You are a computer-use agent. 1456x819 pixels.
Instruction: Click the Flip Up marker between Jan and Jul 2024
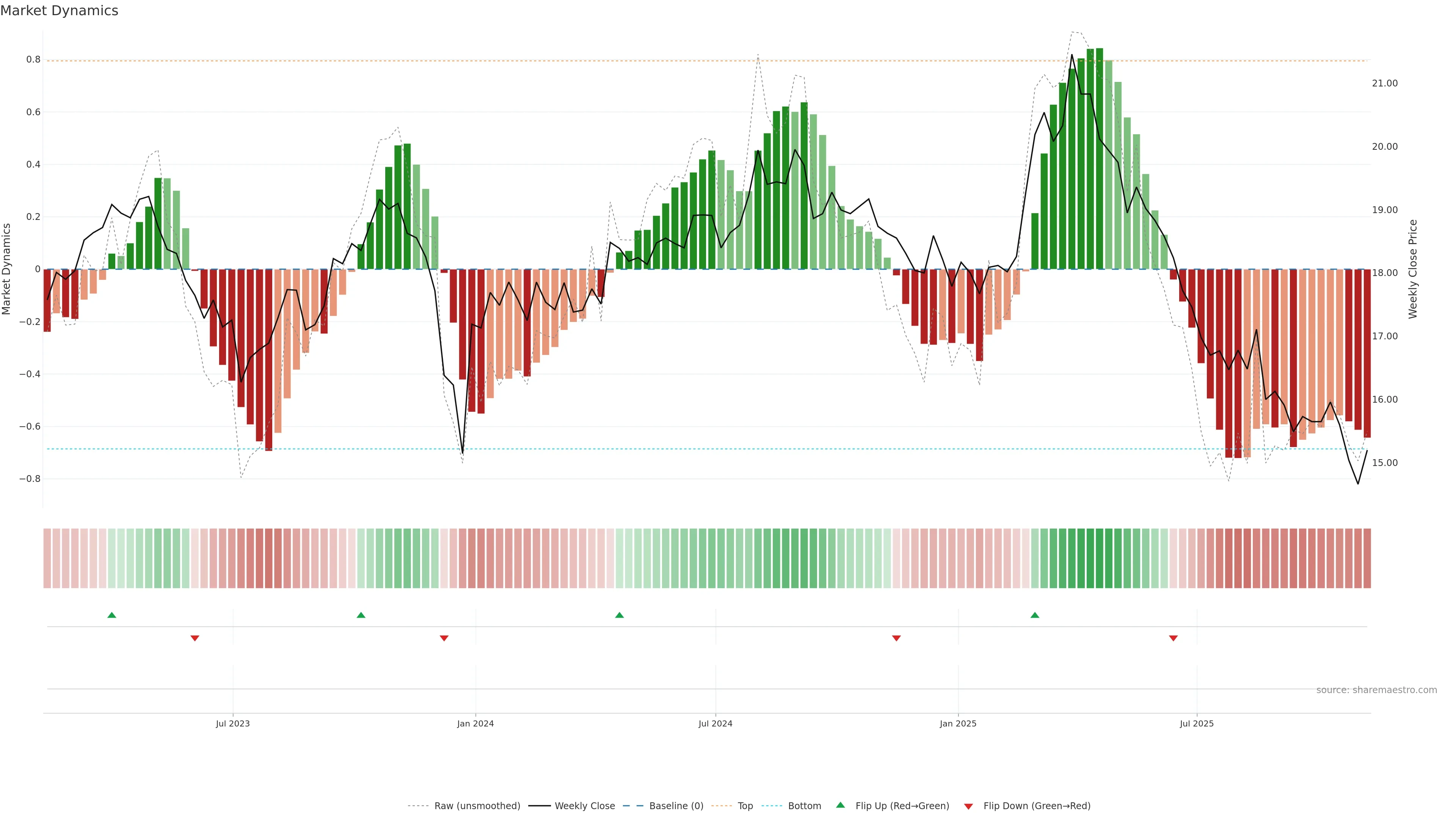(x=620, y=615)
